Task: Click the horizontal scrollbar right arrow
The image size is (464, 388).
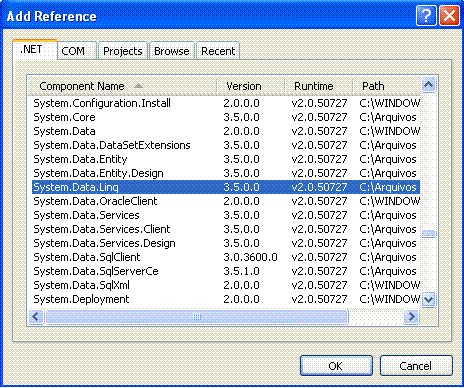Action: [411, 316]
